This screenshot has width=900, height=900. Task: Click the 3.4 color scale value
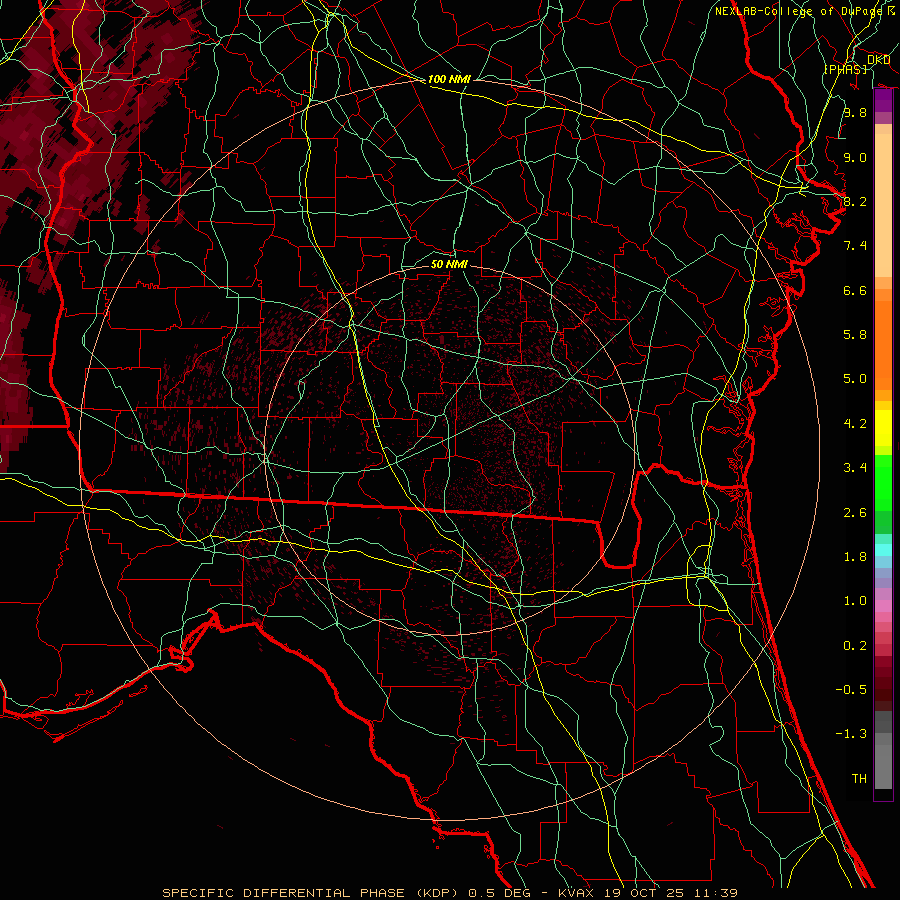[855, 468]
